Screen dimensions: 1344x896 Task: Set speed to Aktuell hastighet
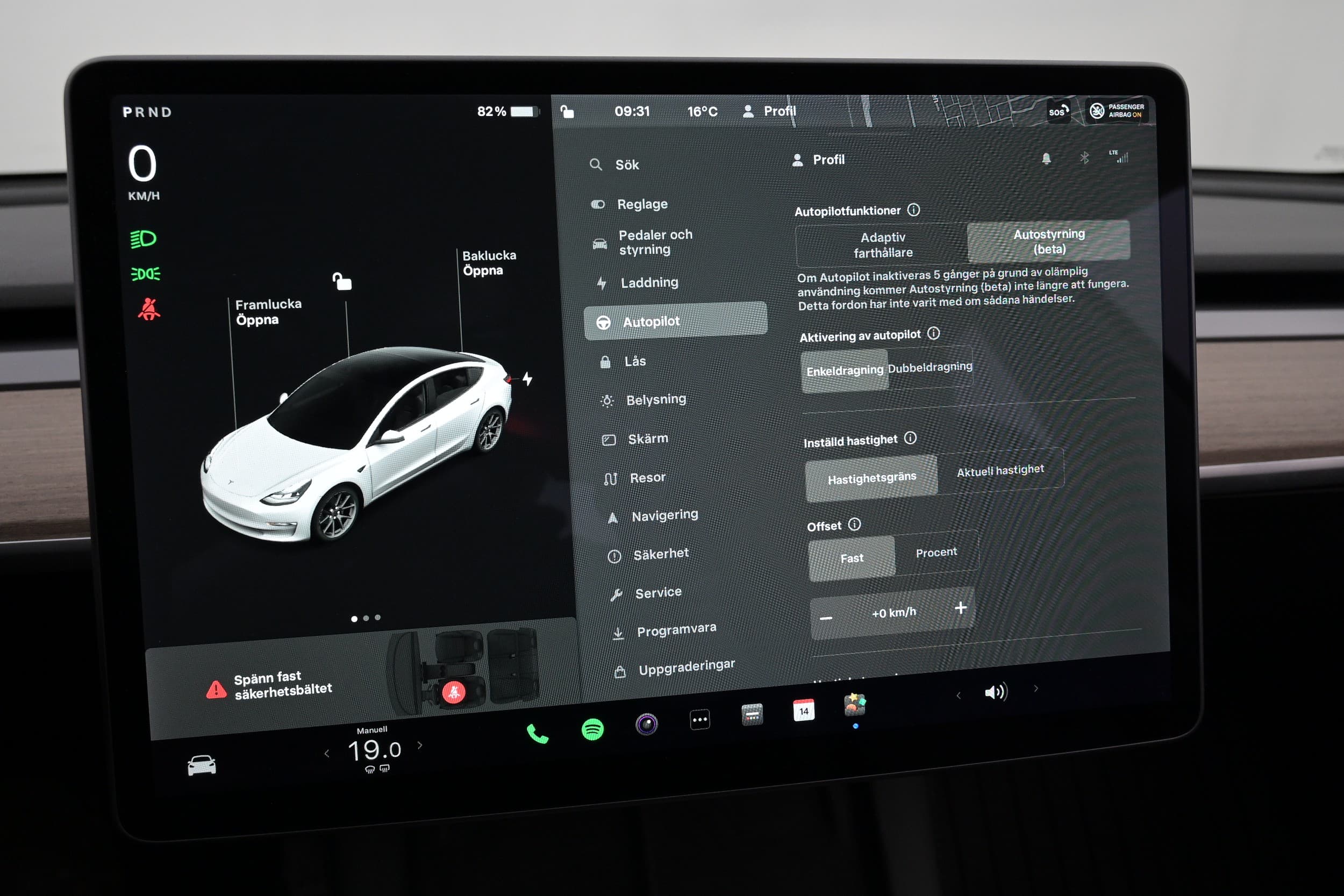[1000, 470]
